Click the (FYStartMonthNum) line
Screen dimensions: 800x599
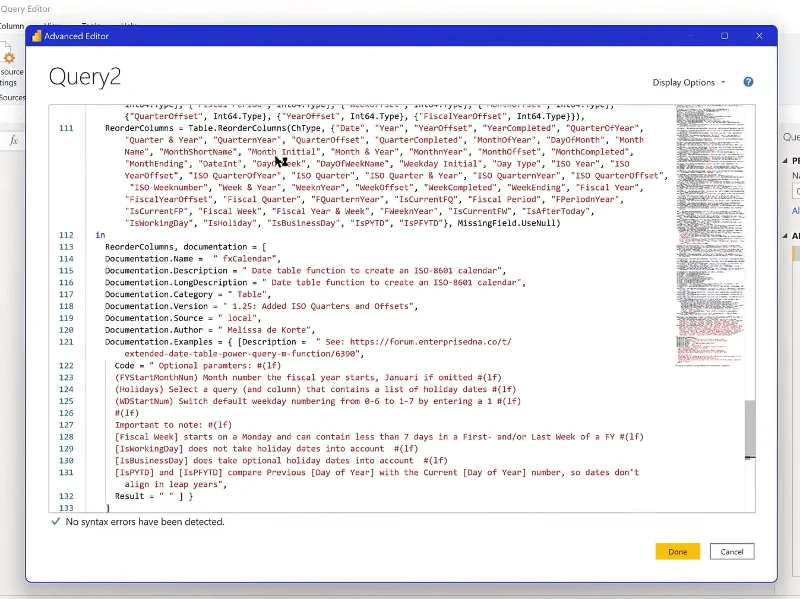(x=308, y=378)
